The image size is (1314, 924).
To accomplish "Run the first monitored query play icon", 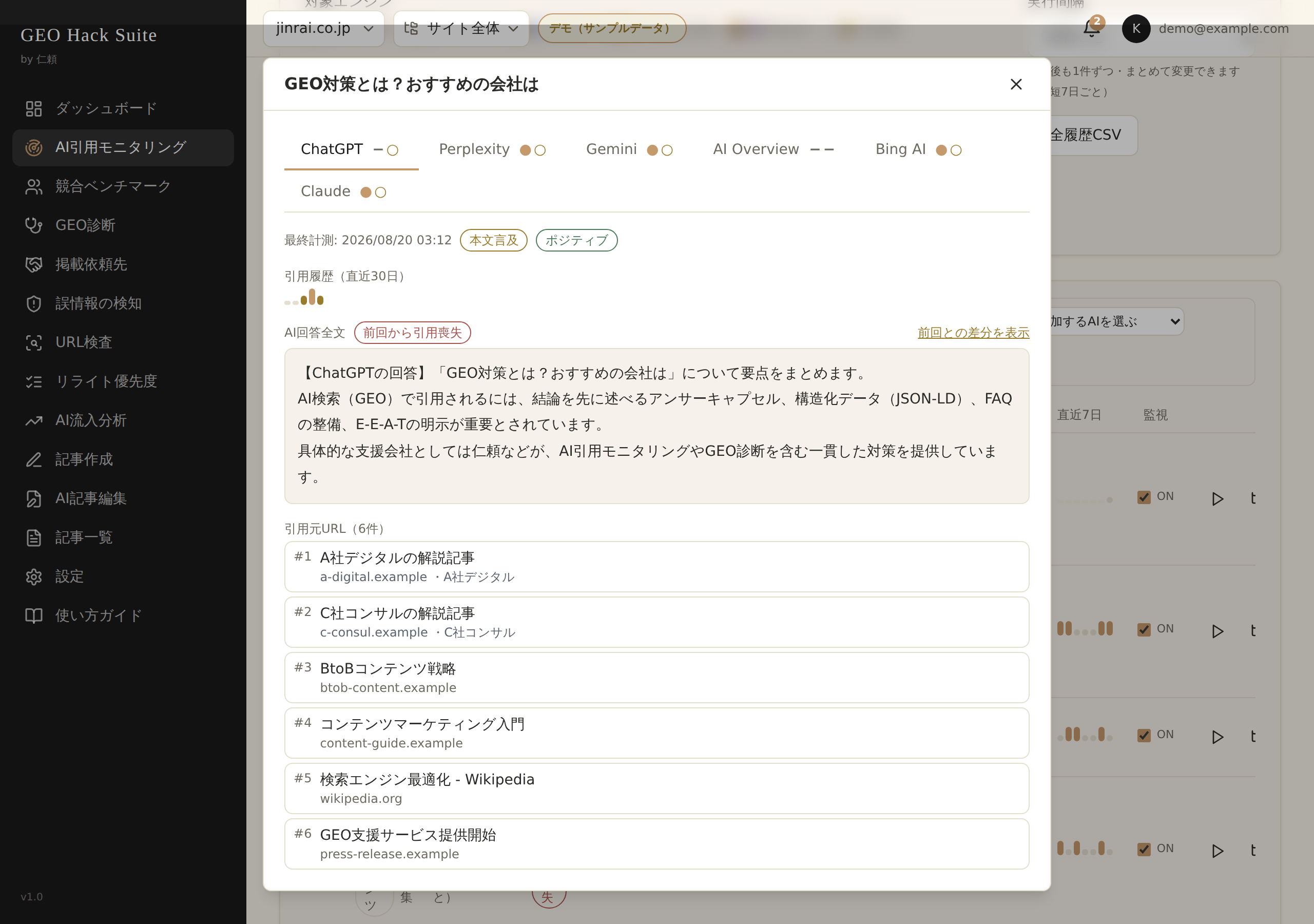I will [1218, 498].
